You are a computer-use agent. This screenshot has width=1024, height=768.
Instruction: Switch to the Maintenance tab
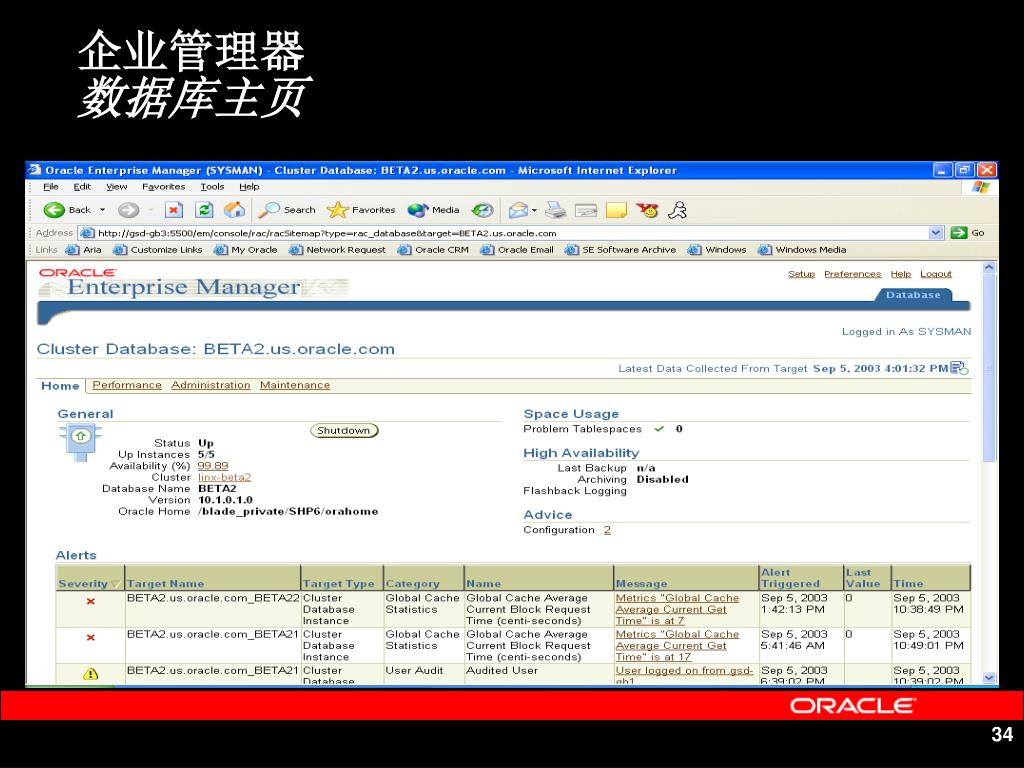tap(295, 385)
